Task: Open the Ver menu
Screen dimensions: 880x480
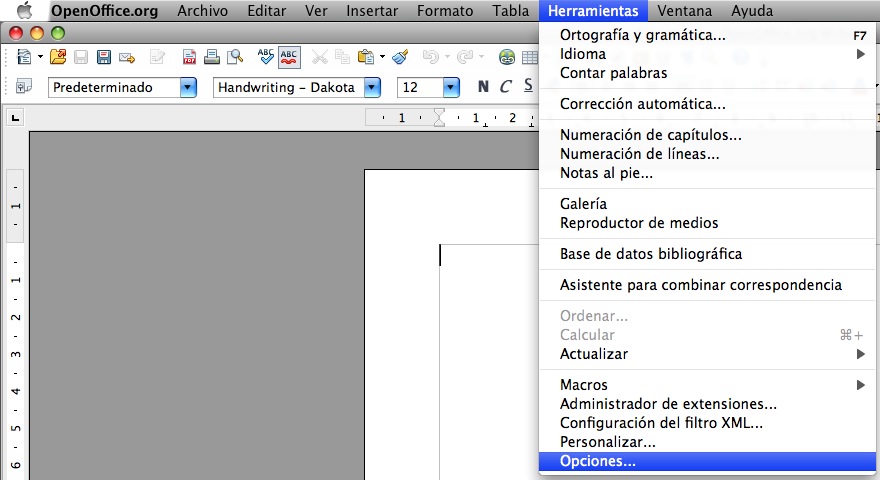Action: pyautogui.click(x=316, y=11)
